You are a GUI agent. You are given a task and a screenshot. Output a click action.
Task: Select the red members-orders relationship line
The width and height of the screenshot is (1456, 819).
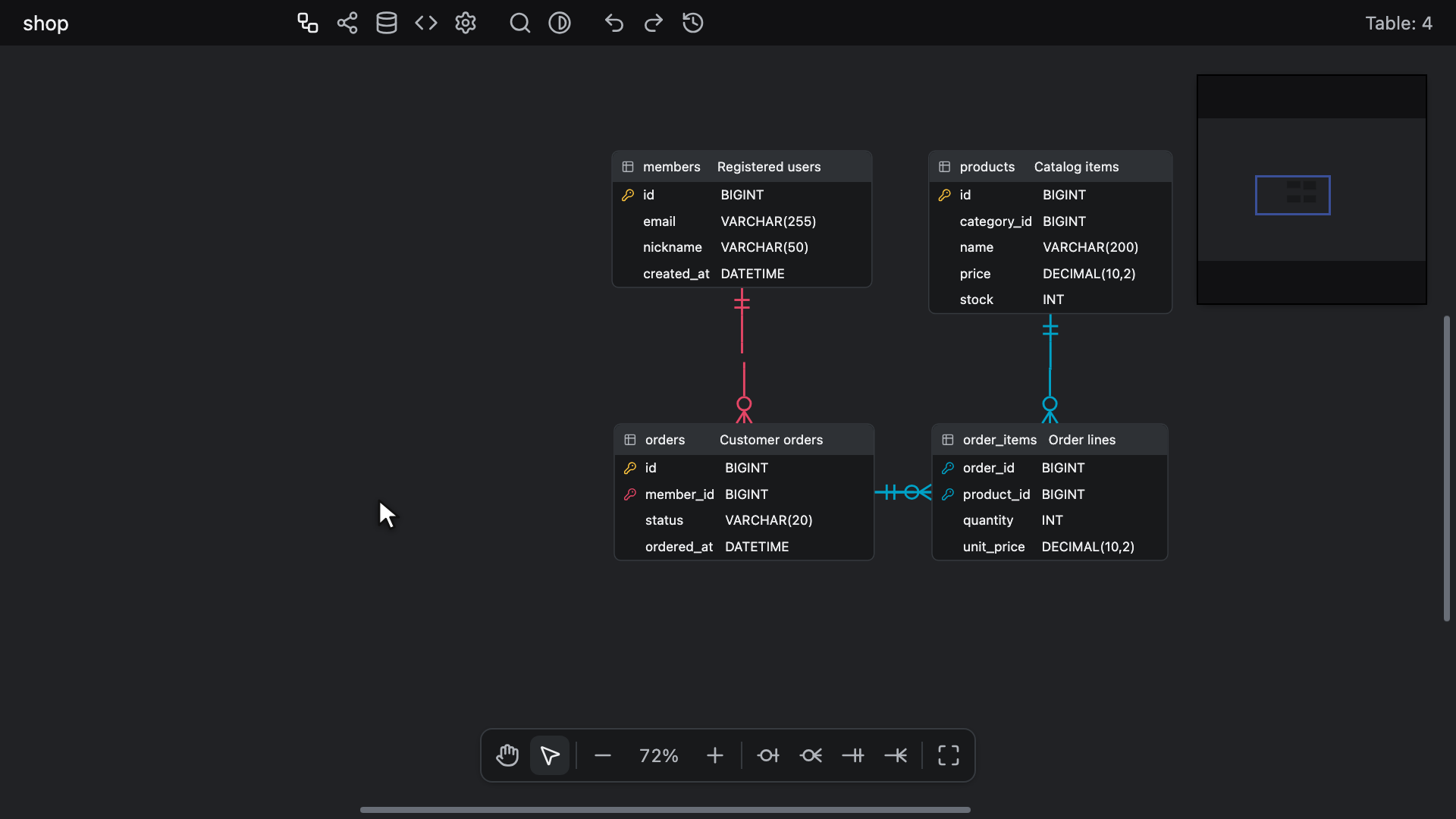coord(742,334)
